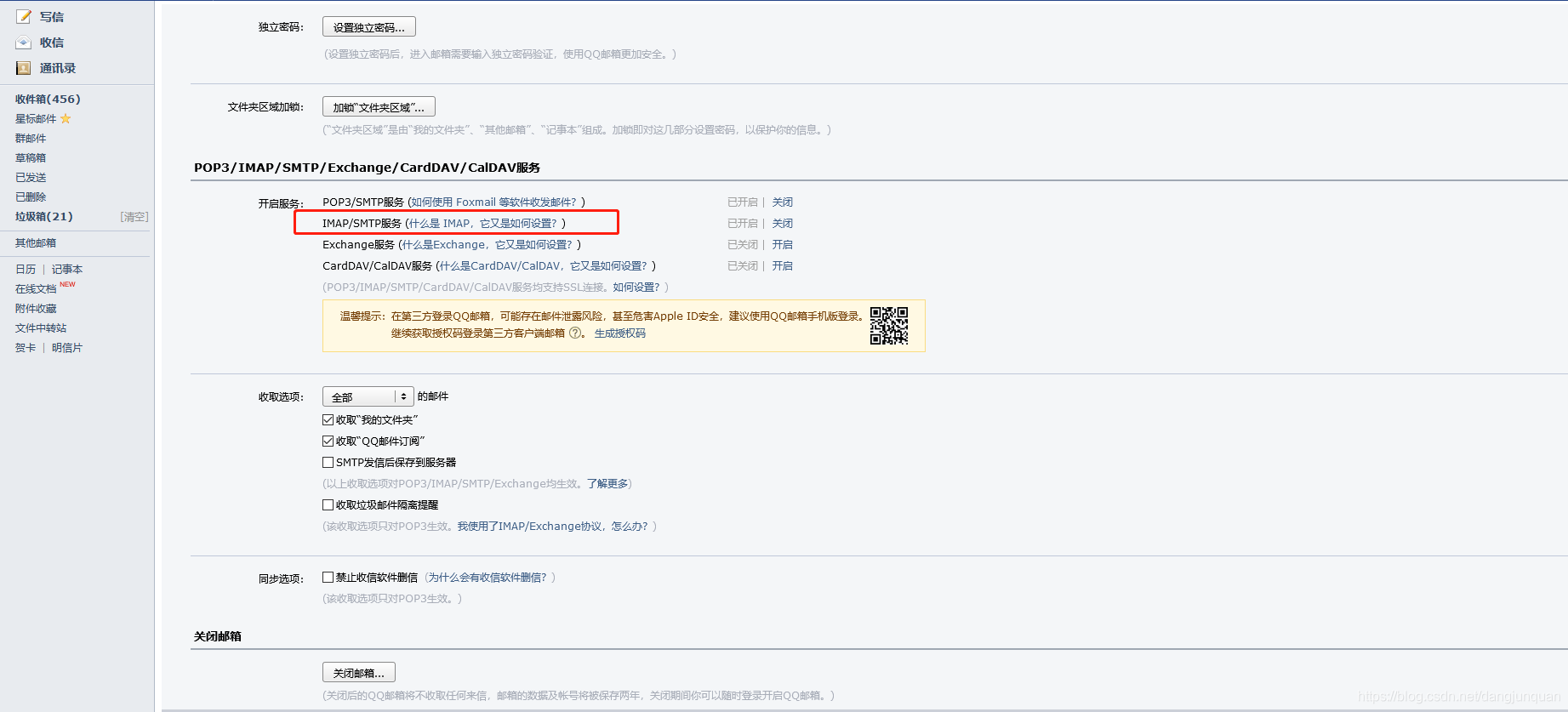Click 通讯录 contacts text in sidebar
The width and height of the screenshot is (1568, 712).
tap(58, 68)
